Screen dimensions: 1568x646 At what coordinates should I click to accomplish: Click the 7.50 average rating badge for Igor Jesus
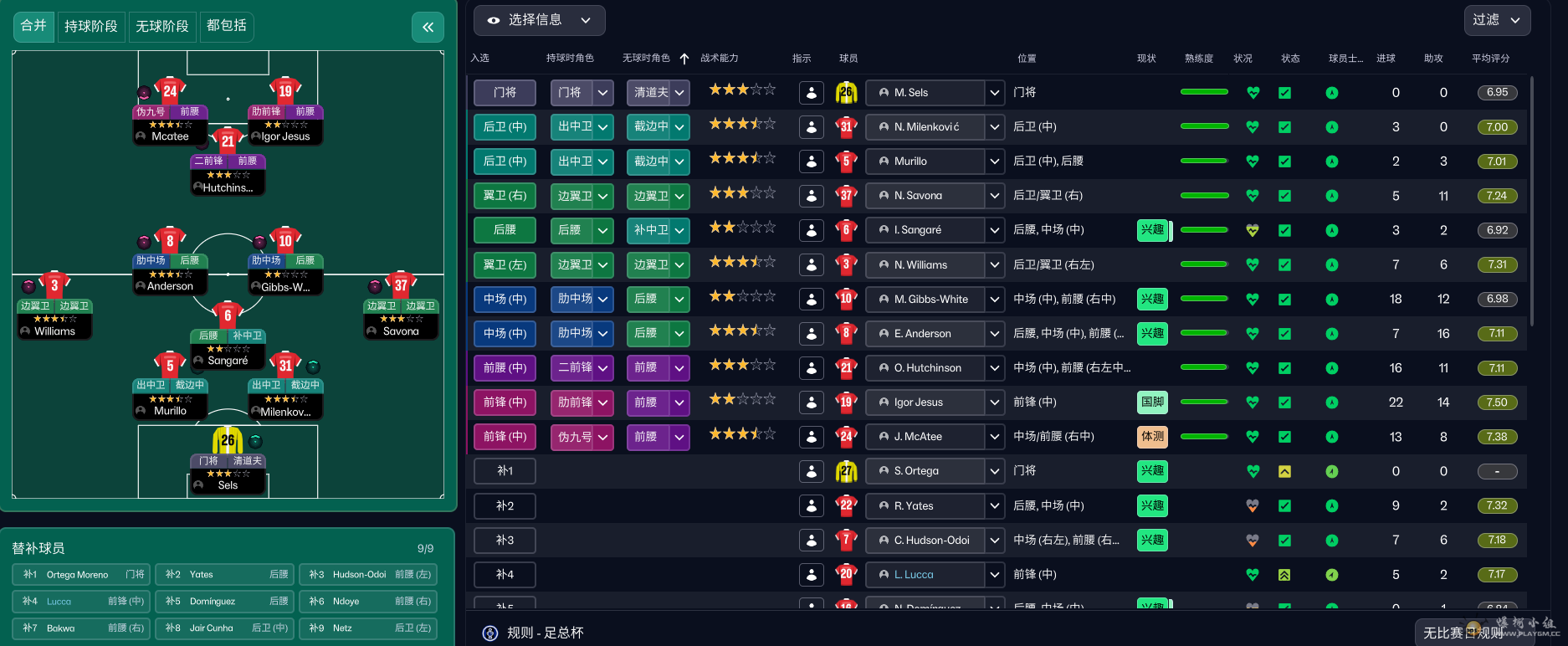(x=1497, y=402)
